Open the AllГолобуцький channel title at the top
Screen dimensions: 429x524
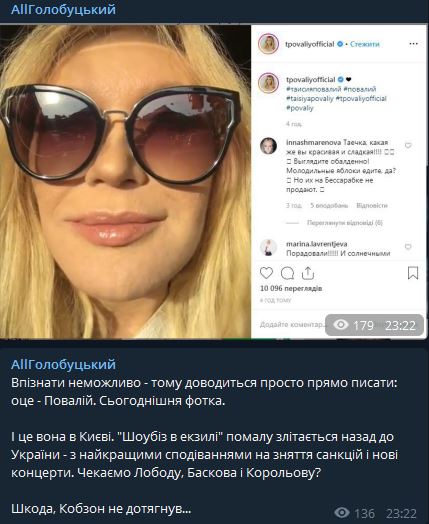(x=63, y=9)
